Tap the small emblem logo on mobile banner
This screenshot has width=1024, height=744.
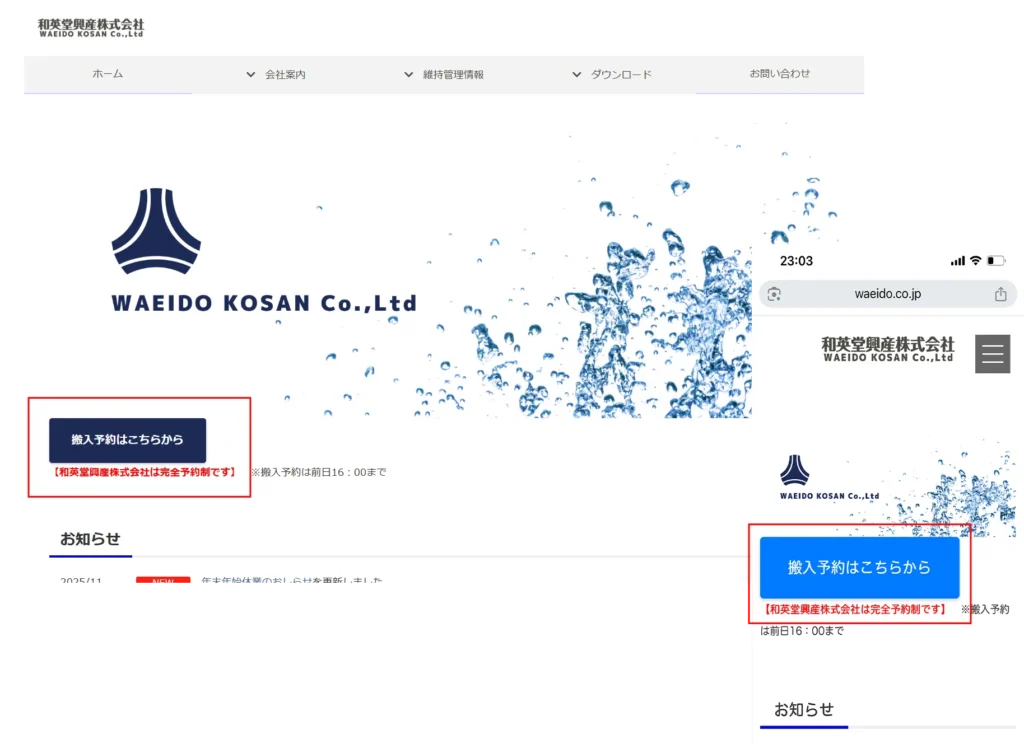point(795,470)
